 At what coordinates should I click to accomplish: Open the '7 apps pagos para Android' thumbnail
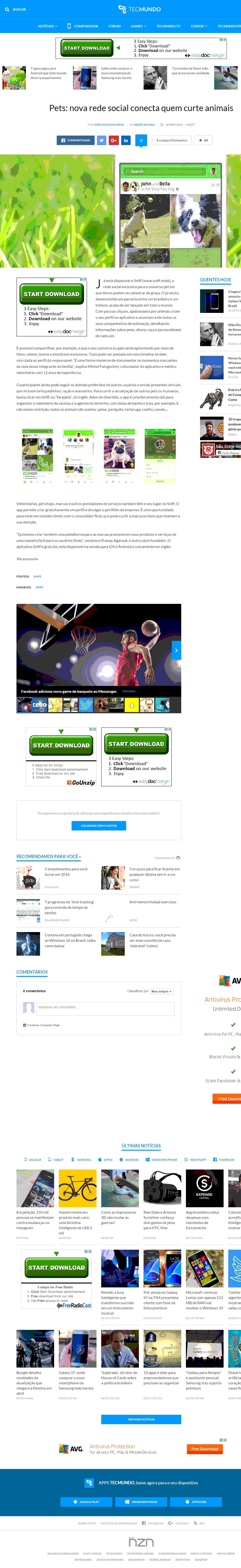click(14, 77)
